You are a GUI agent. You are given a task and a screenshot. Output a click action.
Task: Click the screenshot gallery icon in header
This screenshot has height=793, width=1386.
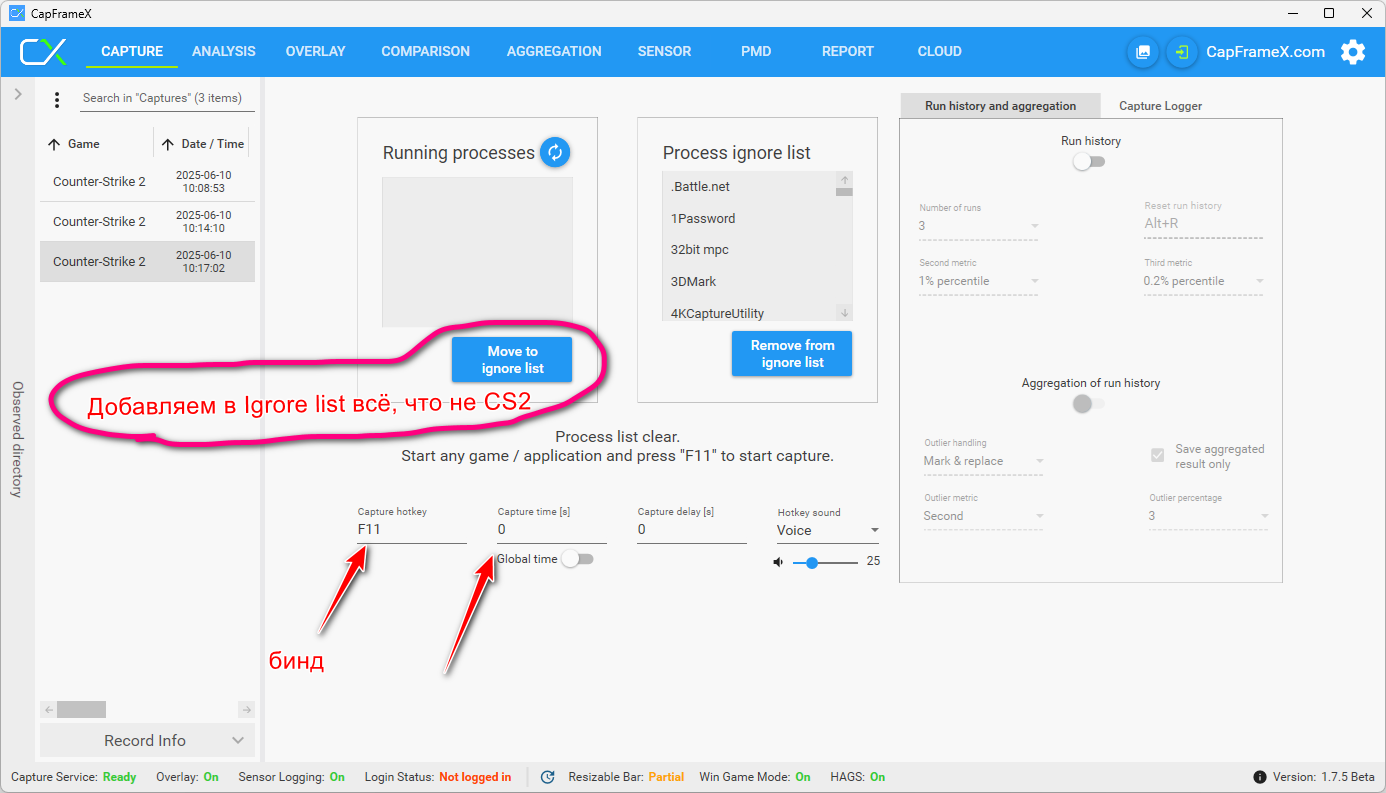[x=1143, y=52]
